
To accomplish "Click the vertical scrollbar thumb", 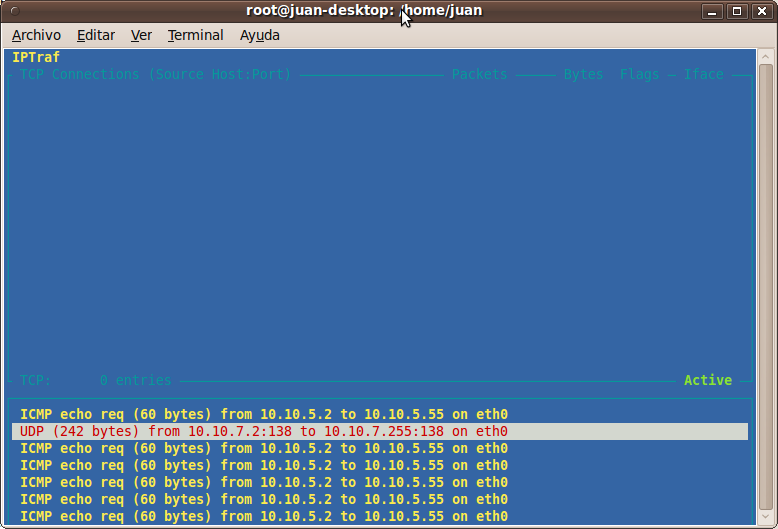I will (766, 286).
